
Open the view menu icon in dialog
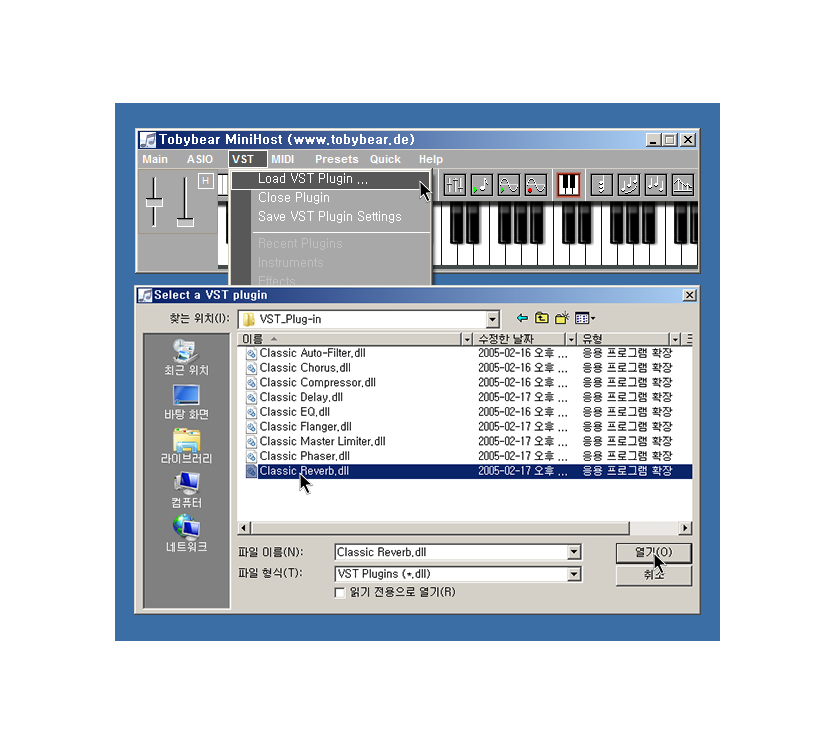click(x=585, y=319)
